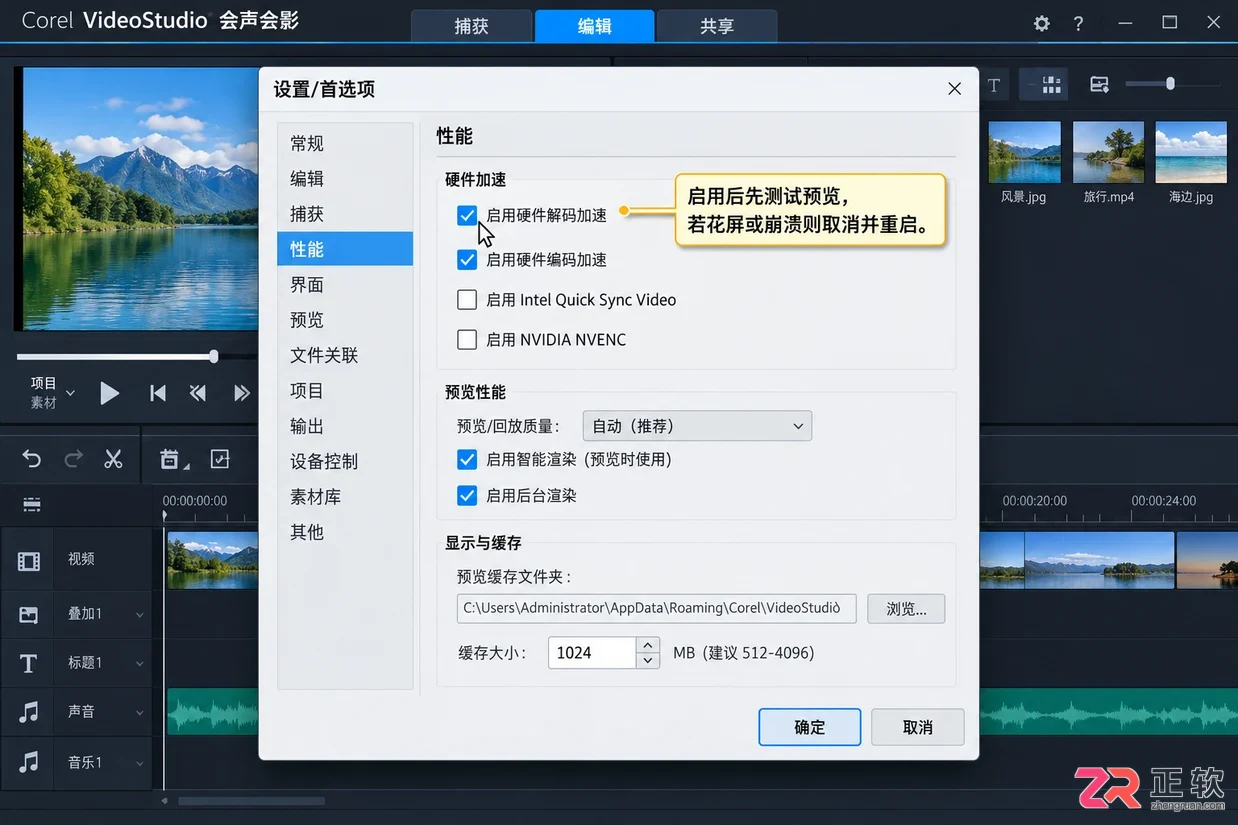Viewport: 1238px width, 825px height.
Task: Switch to the 捕获 tab
Action: coord(471,26)
